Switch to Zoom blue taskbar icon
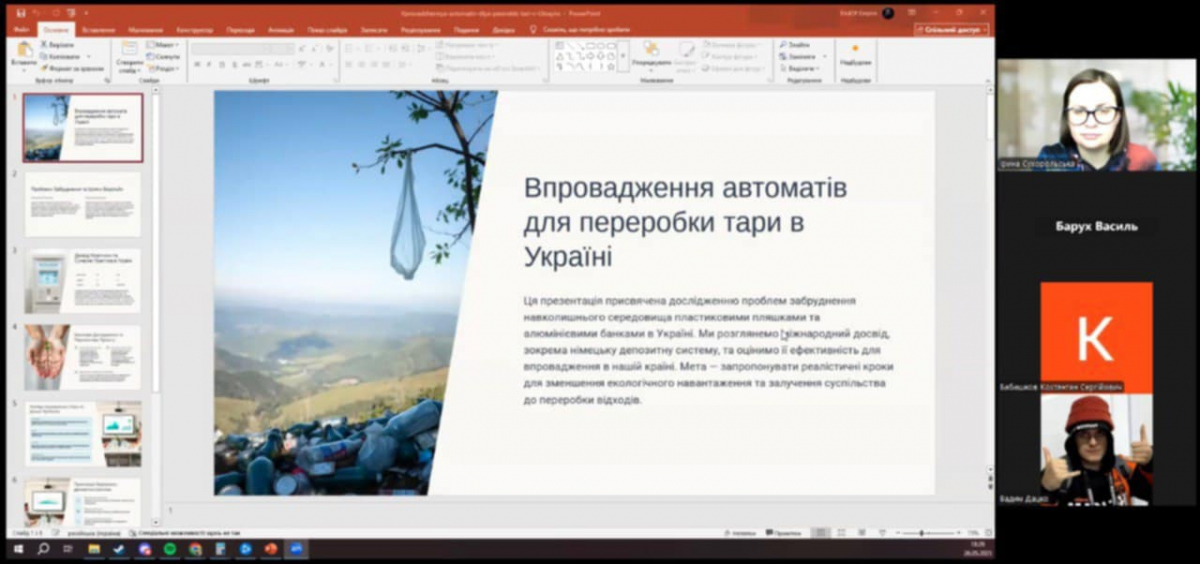The height and width of the screenshot is (564, 1200). click(x=296, y=549)
